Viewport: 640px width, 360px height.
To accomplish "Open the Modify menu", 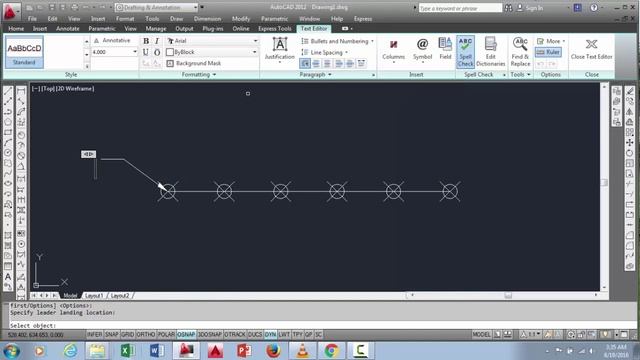I will pos(241,19).
